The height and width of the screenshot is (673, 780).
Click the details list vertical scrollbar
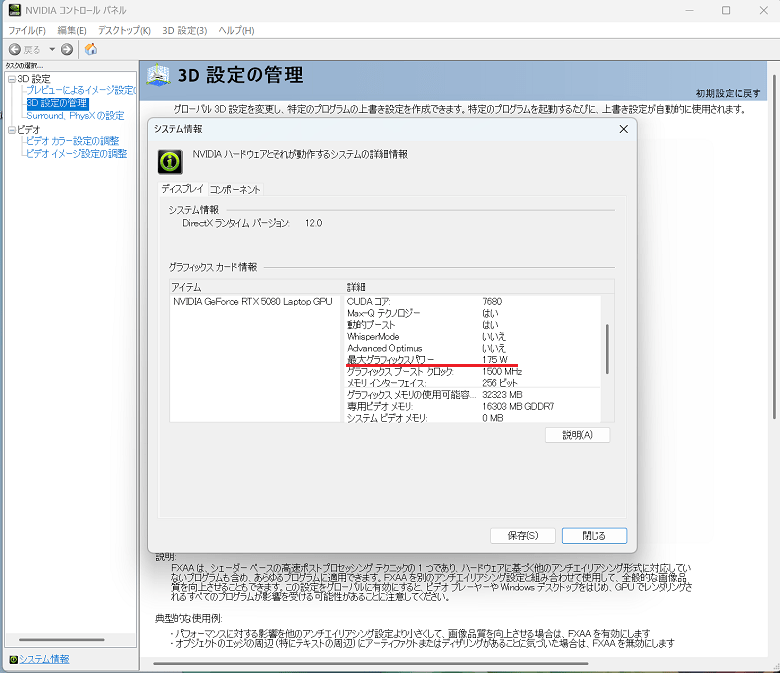(x=607, y=348)
